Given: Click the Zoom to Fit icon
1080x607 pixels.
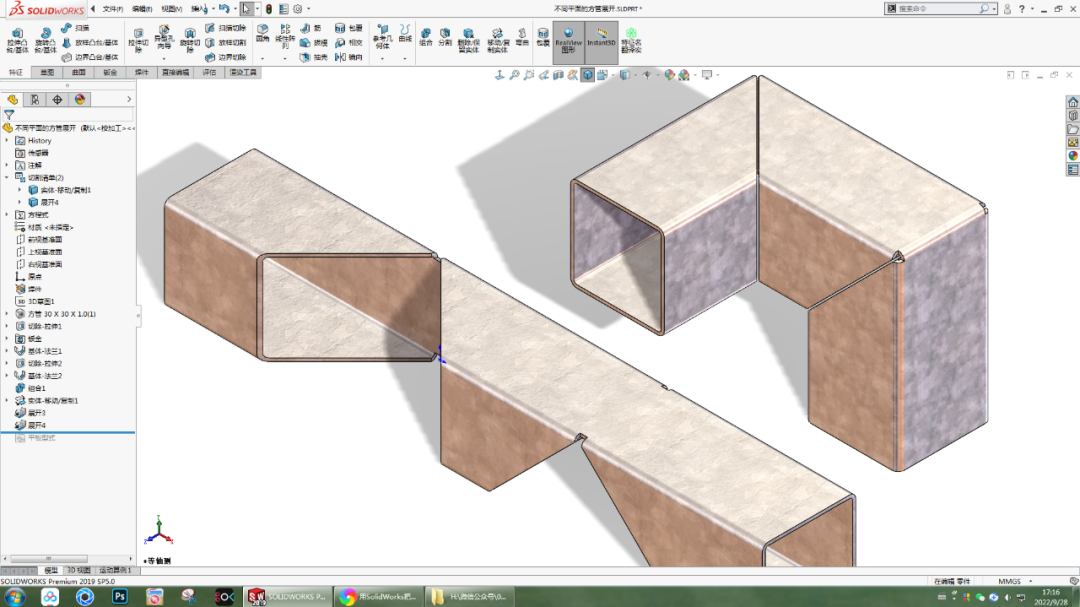Looking at the screenshot, I should (515, 73).
